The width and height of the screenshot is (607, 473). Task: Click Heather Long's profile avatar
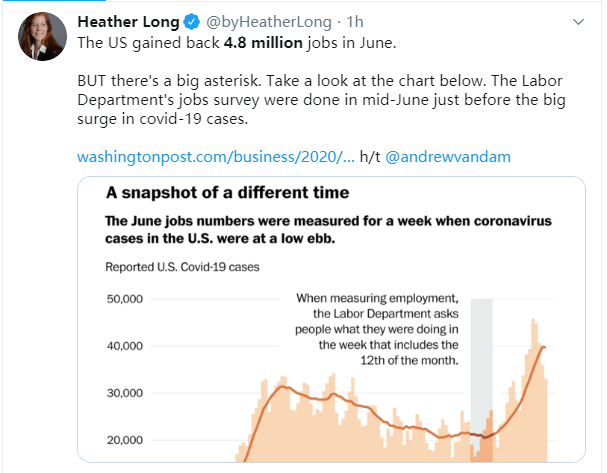coord(43,36)
